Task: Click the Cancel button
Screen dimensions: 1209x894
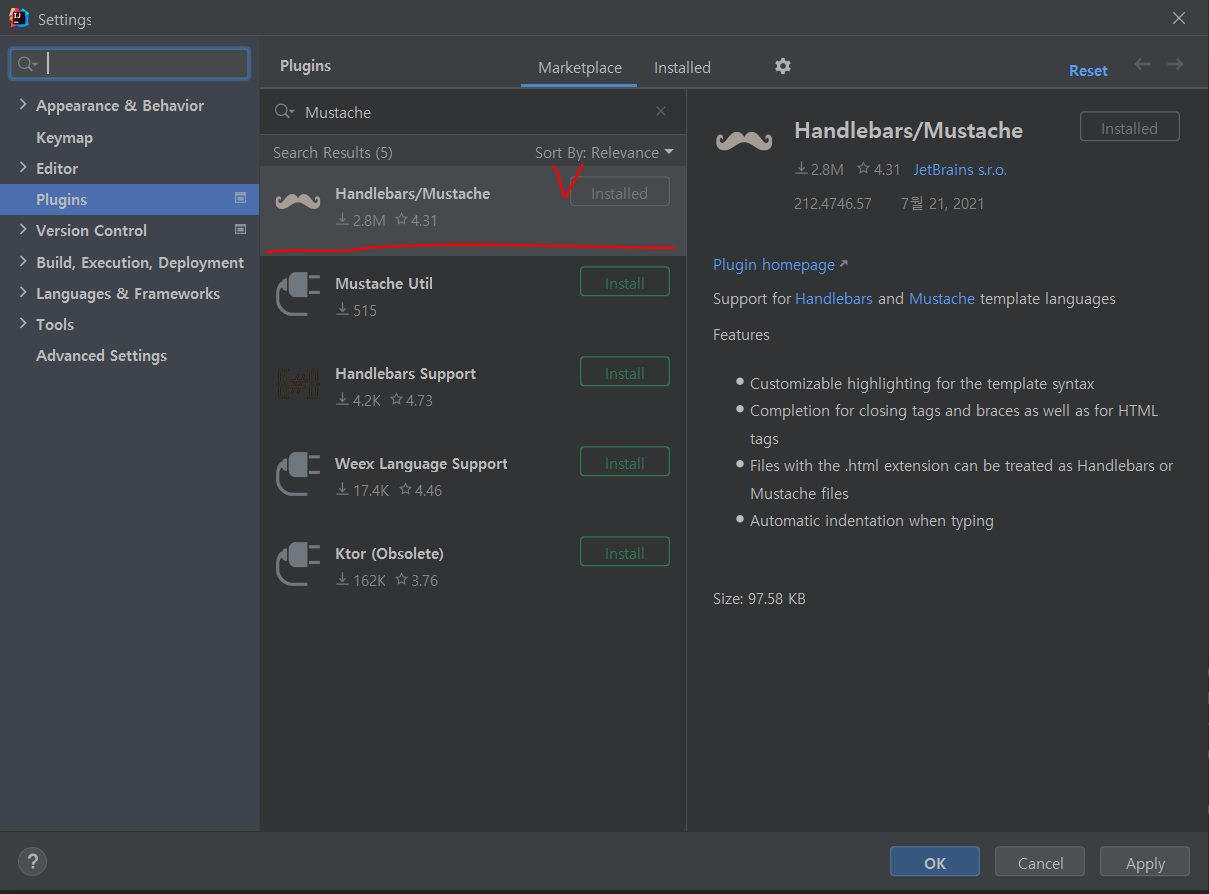Action: [1040, 863]
